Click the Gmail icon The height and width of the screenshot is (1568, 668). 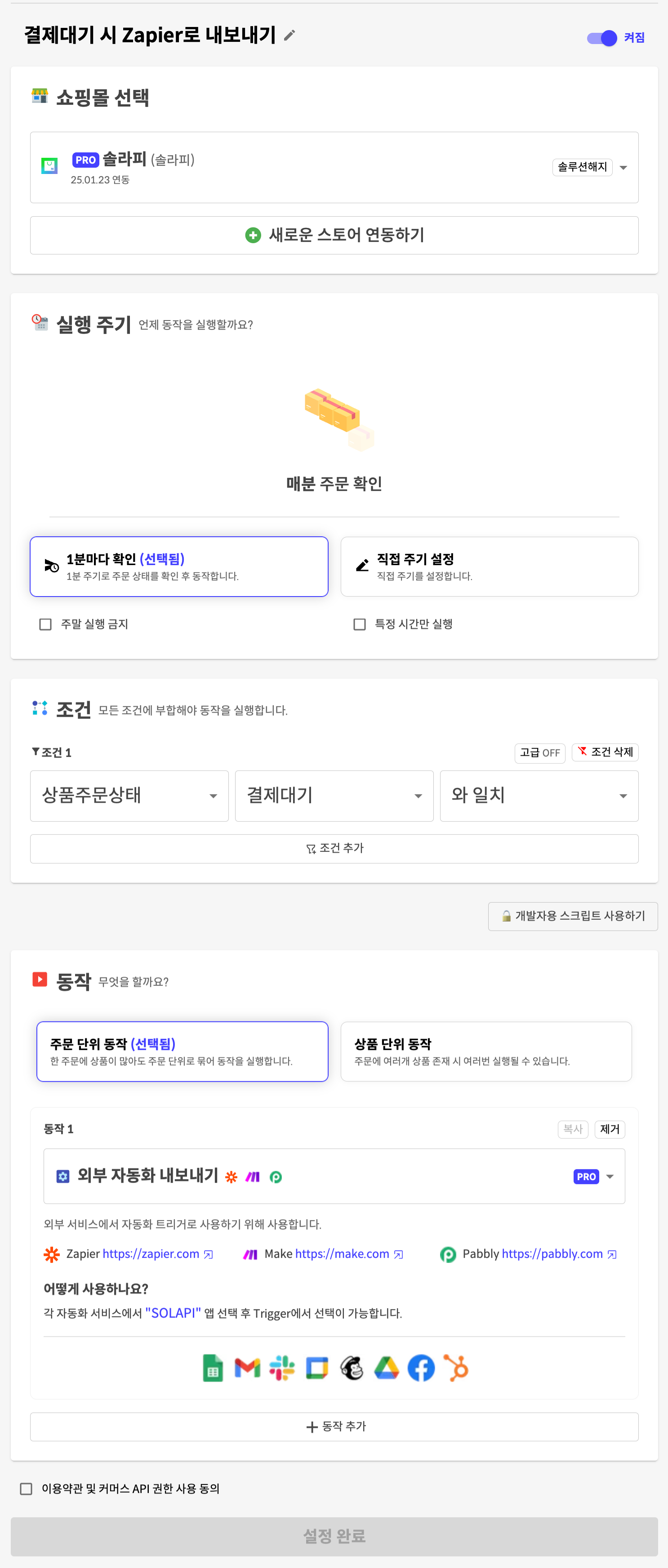pyautogui.click(x=247, y=1368)
